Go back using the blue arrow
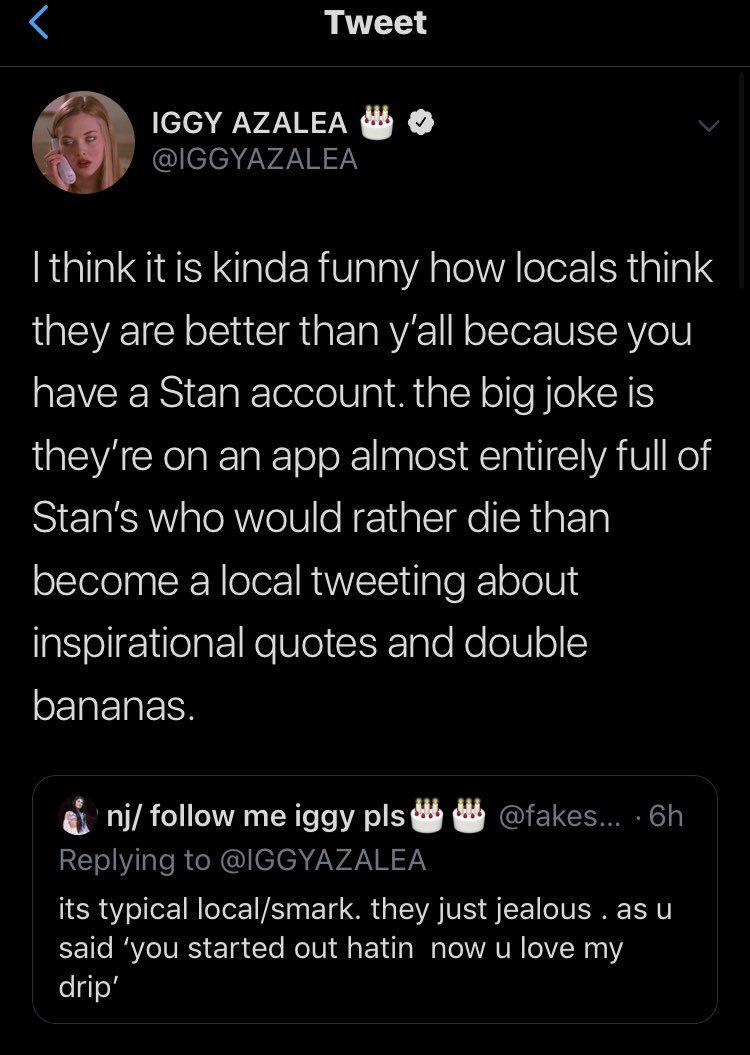Image resolution: width=750 pixels, height=1055 pixels. [x=39, y=22]
